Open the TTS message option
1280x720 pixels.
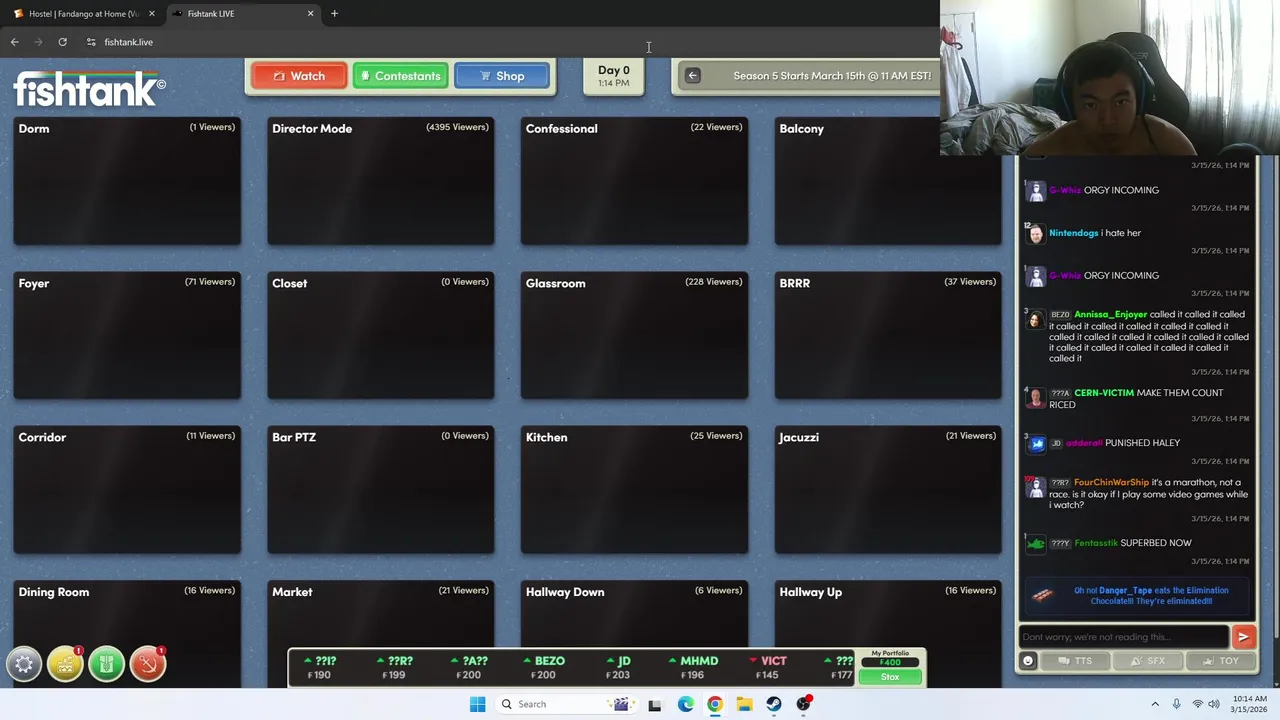coord(1074,661)
